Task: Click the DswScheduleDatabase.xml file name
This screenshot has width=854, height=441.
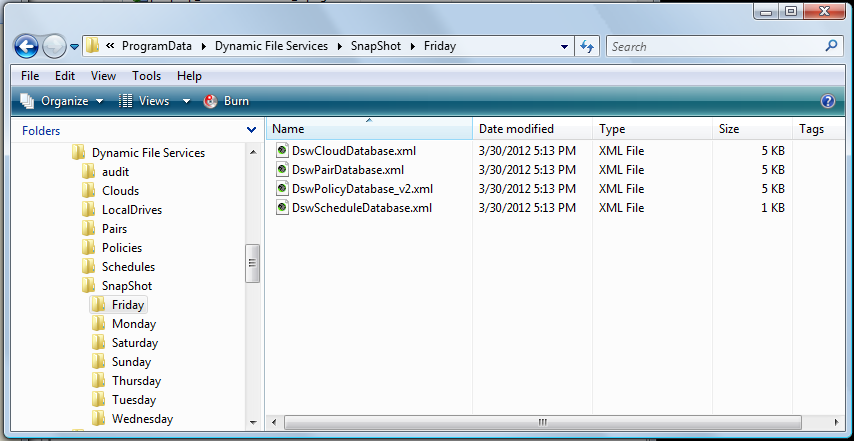Action: point(362,208)
